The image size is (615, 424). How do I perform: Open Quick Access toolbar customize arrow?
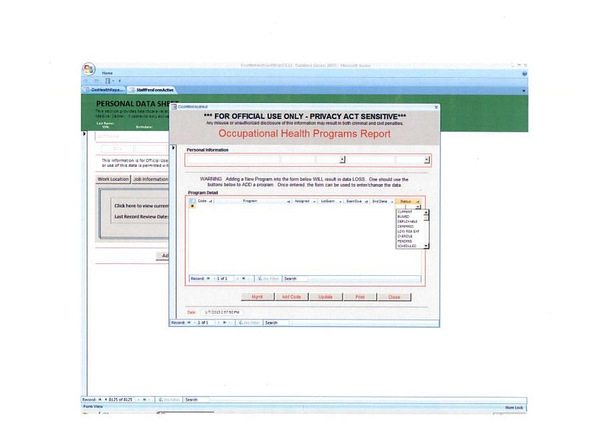pos(120,81)
